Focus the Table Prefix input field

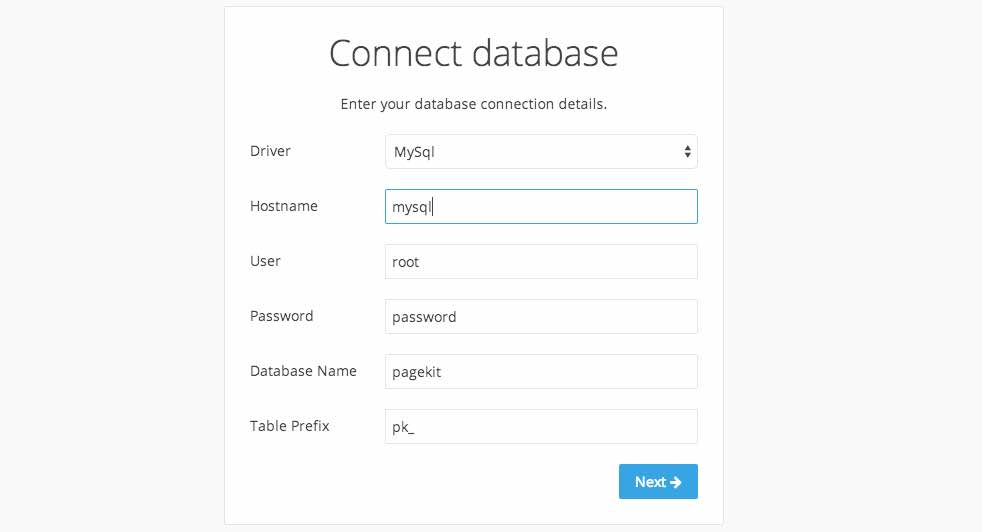[541, 427]
